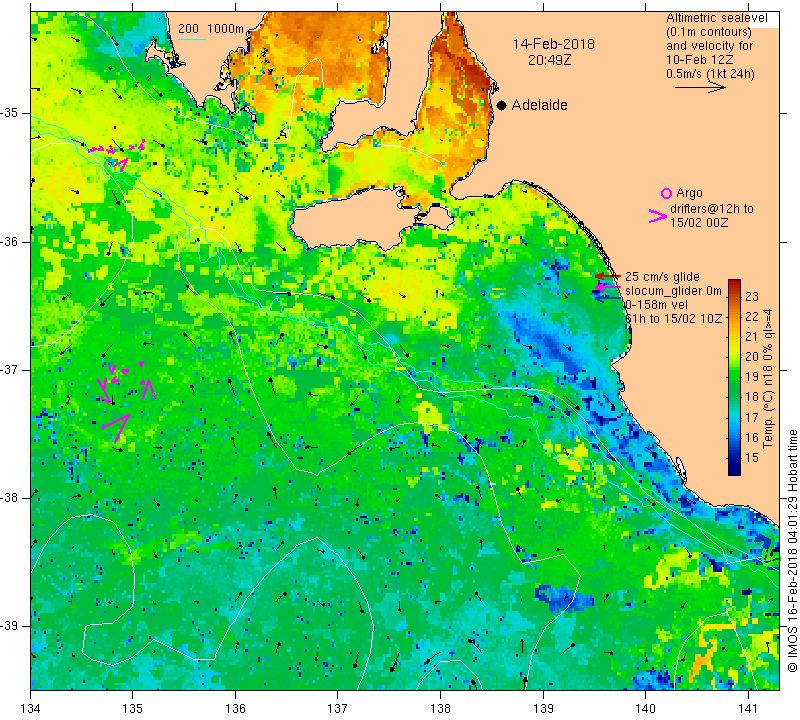The height and width of the screenshot is (720, 800).
Task: Click the 135 longitude axis label
Action: tap(133, 708)
